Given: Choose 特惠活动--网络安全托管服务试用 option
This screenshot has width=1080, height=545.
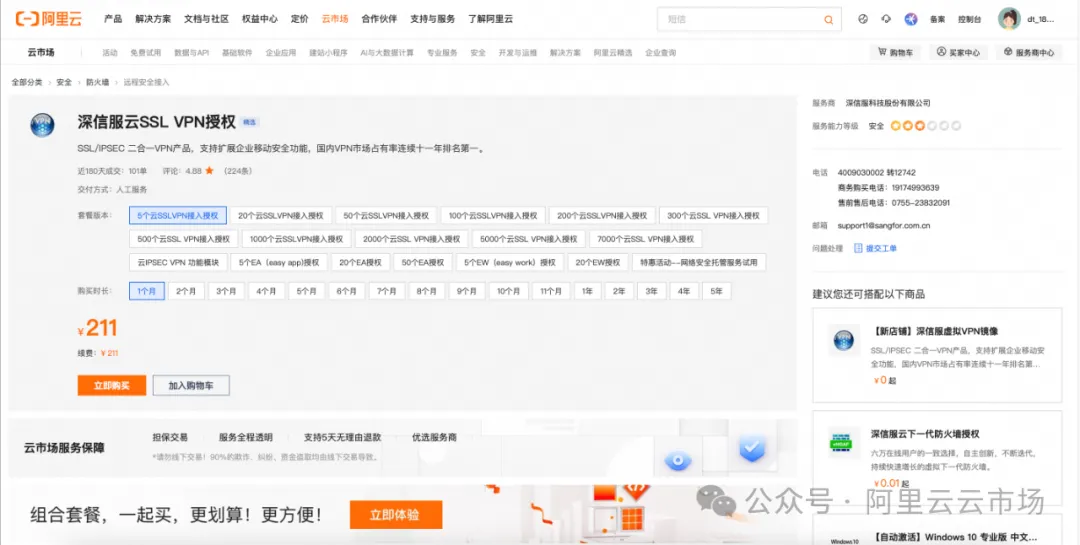Looking at the screenshot, I should click(699, 263).
